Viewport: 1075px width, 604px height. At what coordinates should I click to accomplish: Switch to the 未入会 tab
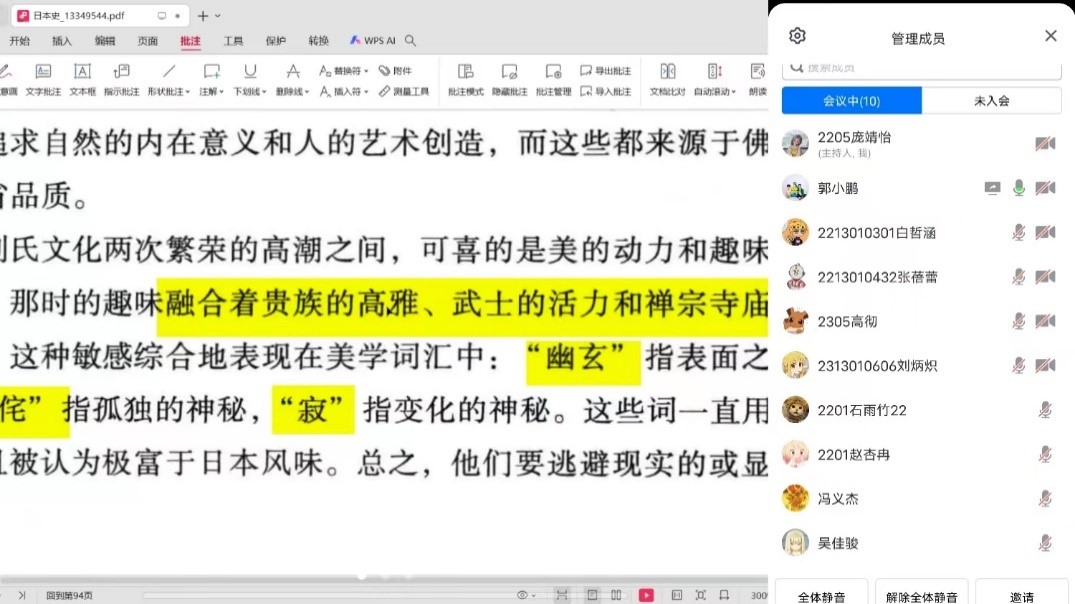(991, 101)
